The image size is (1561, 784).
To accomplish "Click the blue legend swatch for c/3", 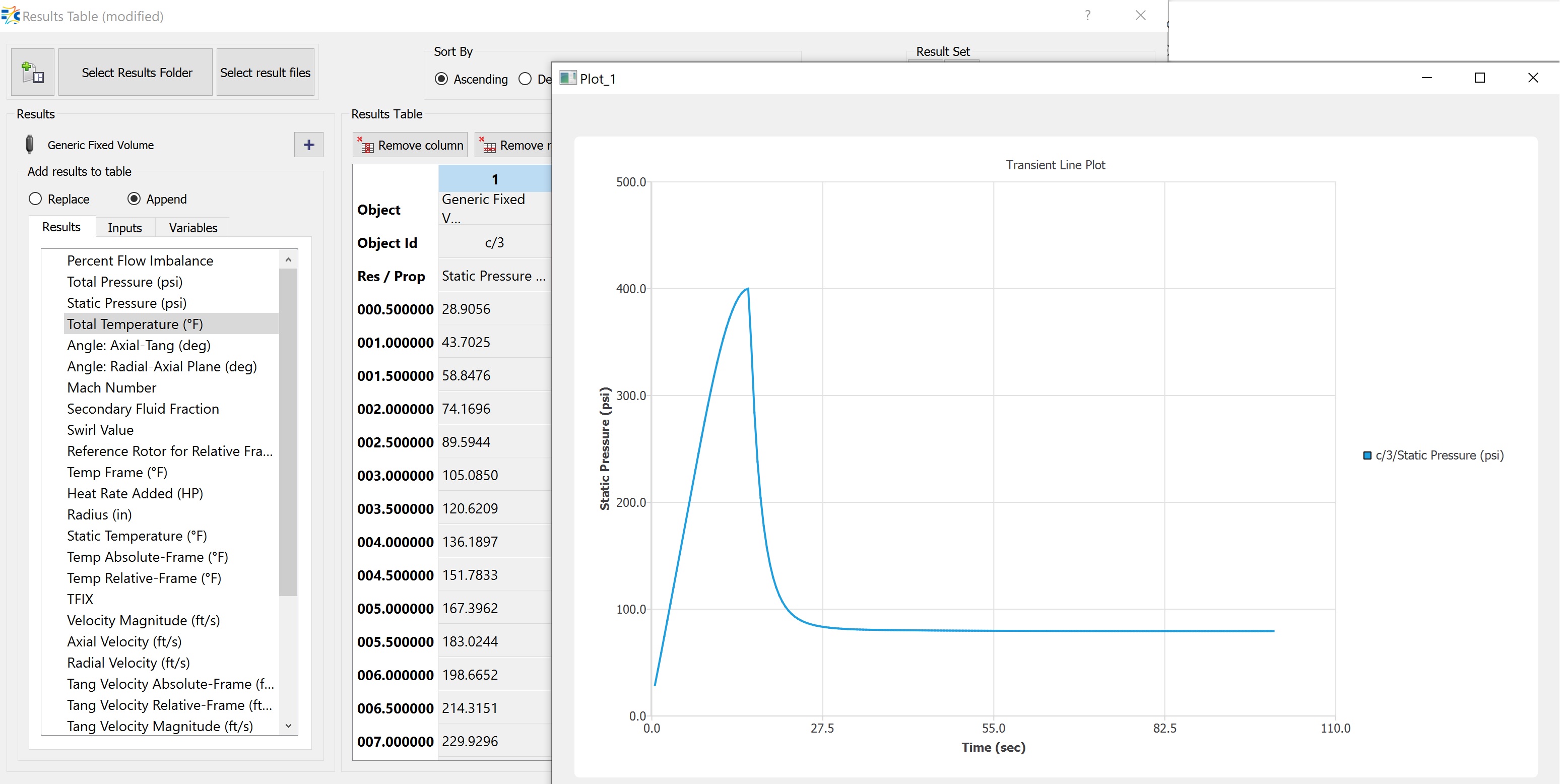I will point(1367,455).
